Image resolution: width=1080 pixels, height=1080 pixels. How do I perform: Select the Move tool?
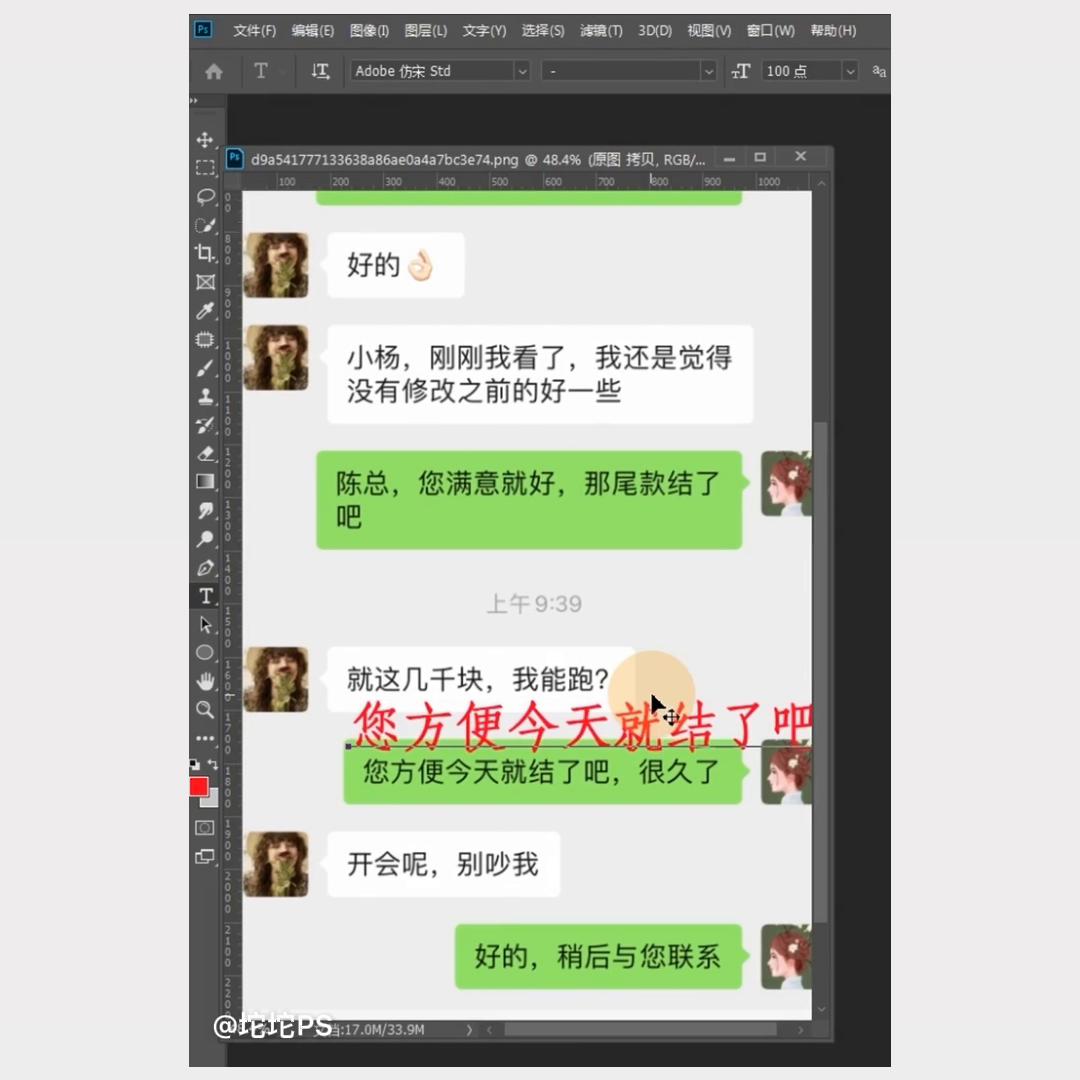(x=205, y=140)
